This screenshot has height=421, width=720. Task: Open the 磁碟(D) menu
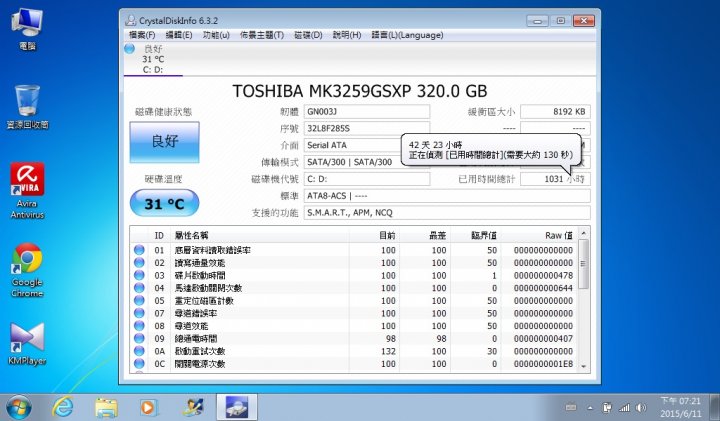pyautogui.click(x=308, y=35)
